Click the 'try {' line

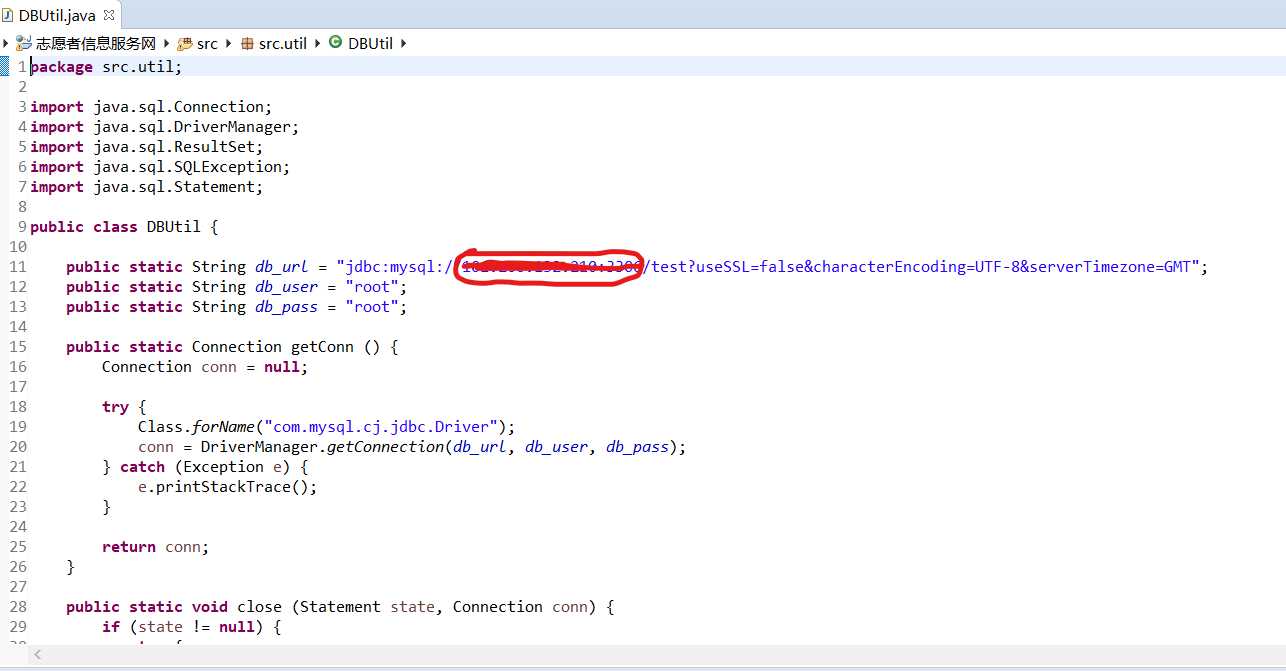coord(124,407)
